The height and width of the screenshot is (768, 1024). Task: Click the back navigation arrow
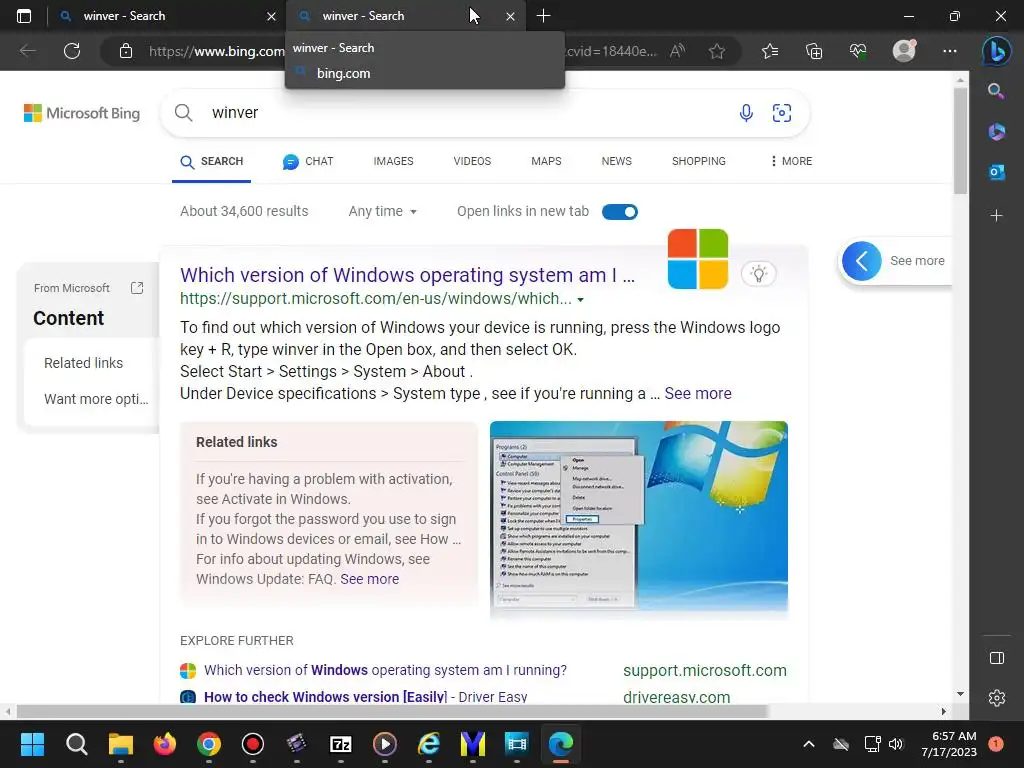(x=27, y=51)
